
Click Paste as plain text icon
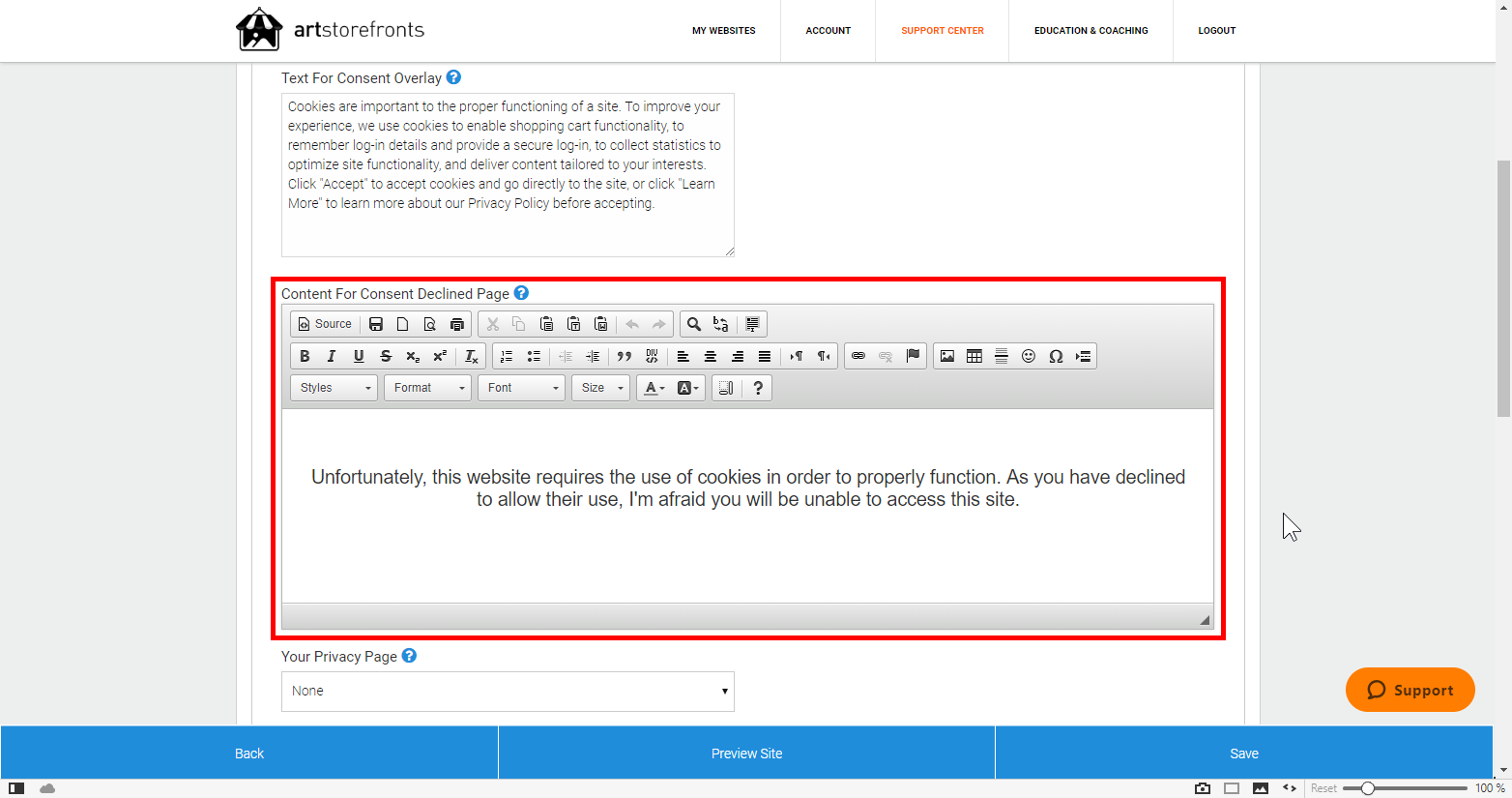pos(573,324)
